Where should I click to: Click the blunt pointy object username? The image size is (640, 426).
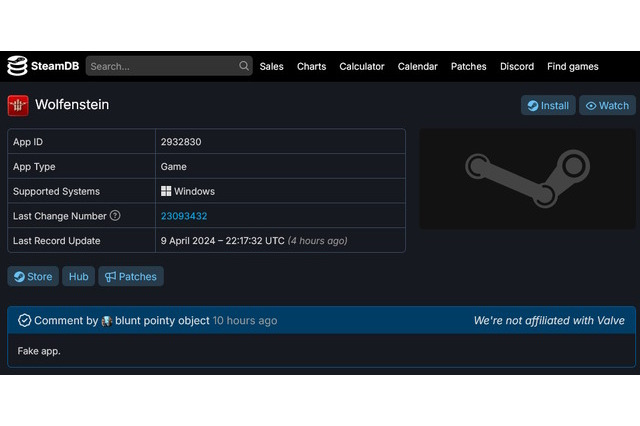click(x=162, y=321)
